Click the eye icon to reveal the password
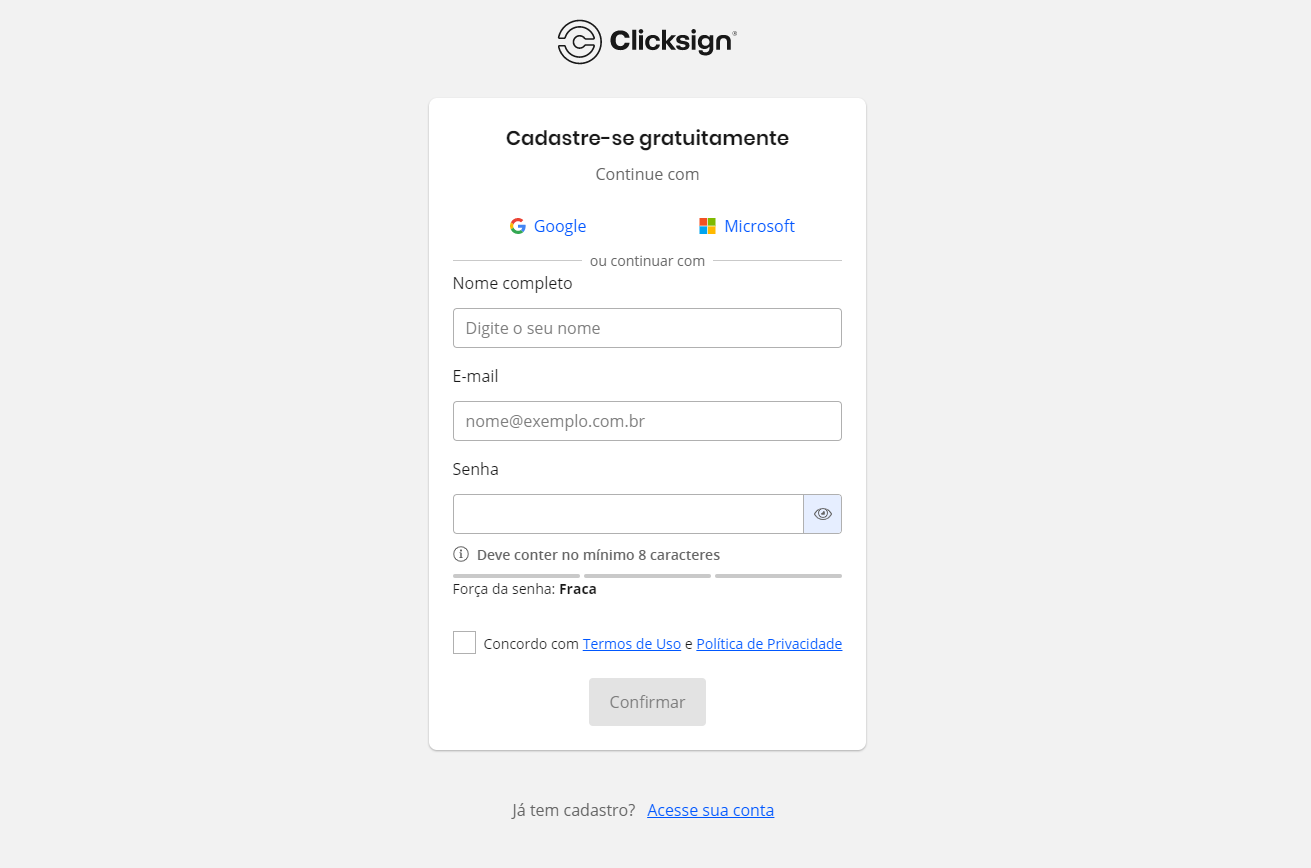1311x868 pixels. pyautogui.click(x=822, y=513)
